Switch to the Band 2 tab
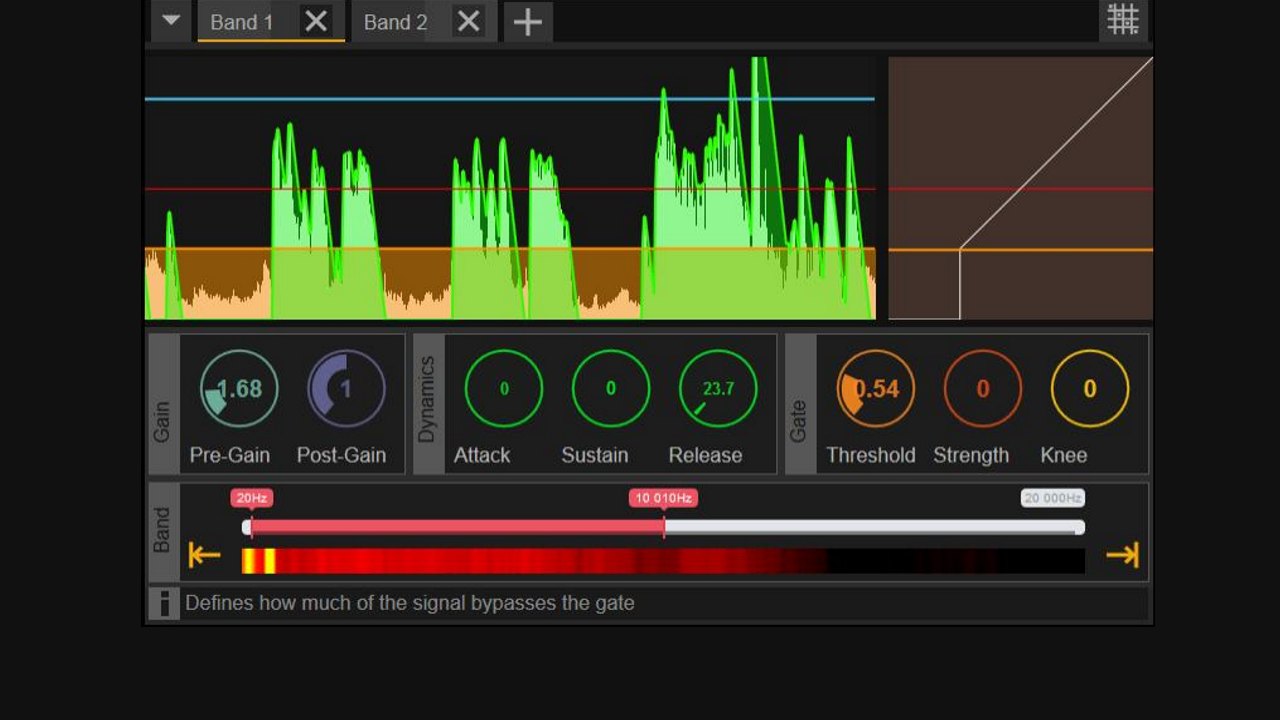 [x=395, y=22]
